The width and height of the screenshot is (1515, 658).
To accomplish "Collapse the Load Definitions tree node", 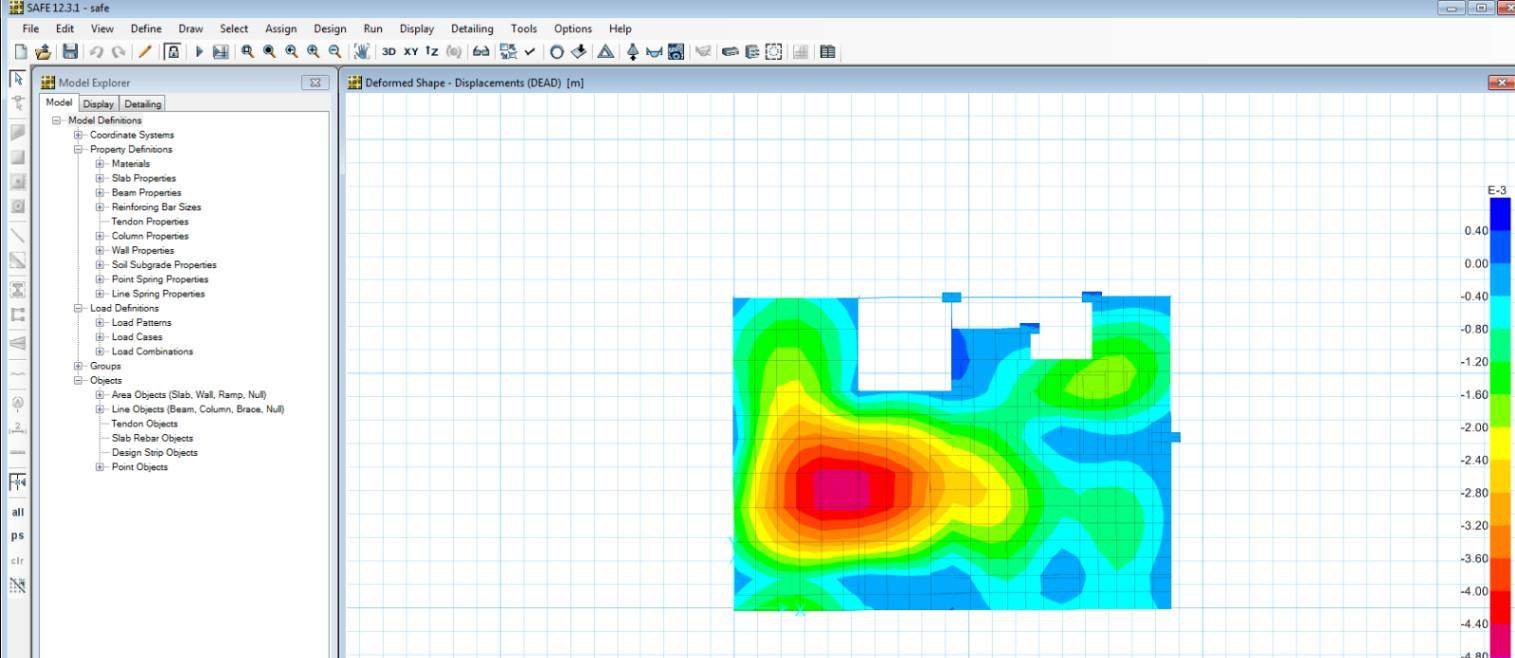I will click(78, 308).
